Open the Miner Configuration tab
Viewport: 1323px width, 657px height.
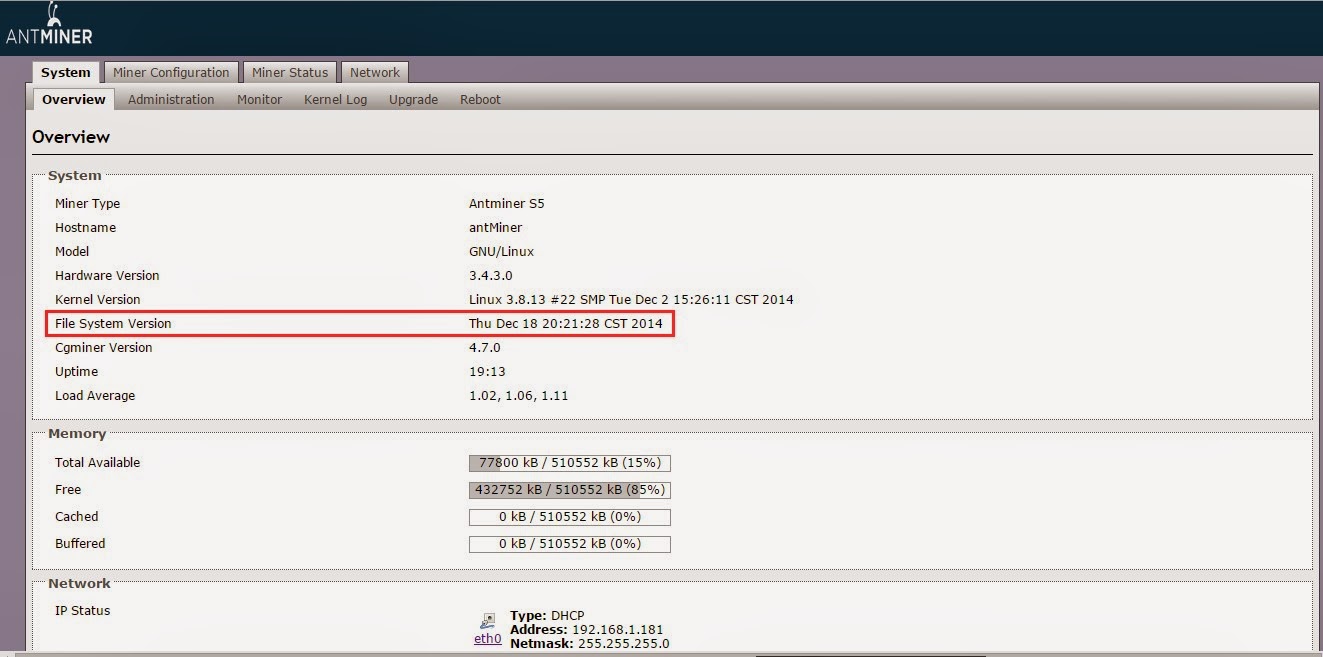[x=171, y=72]
